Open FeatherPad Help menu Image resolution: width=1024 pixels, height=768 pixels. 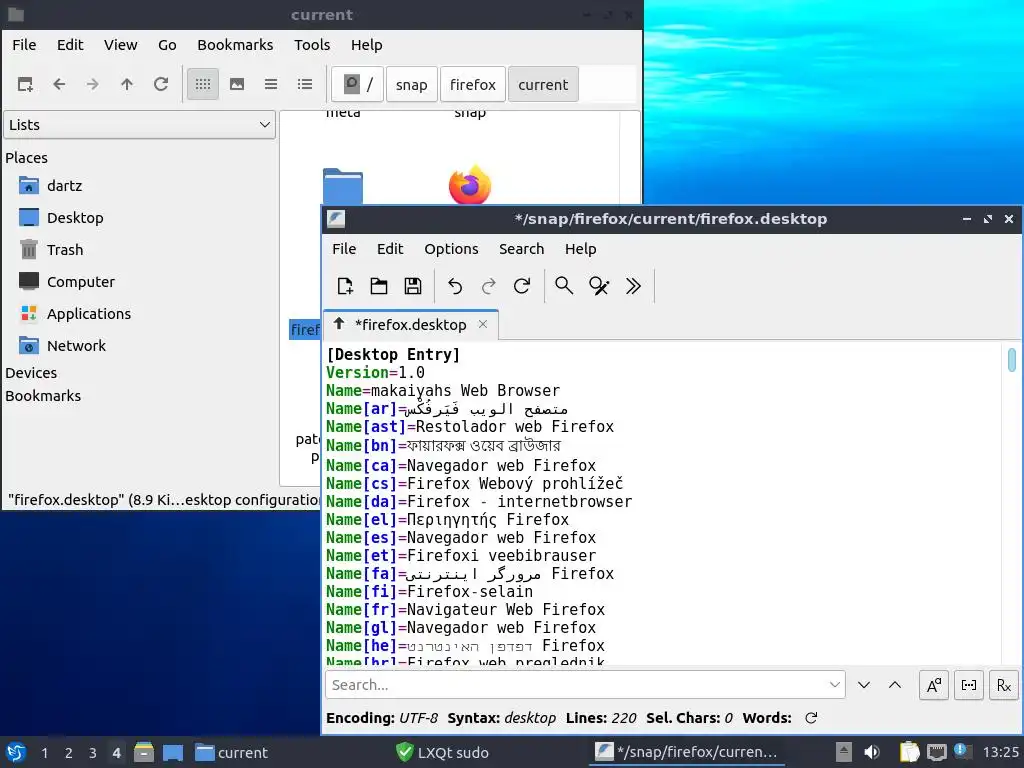[581, 249]
